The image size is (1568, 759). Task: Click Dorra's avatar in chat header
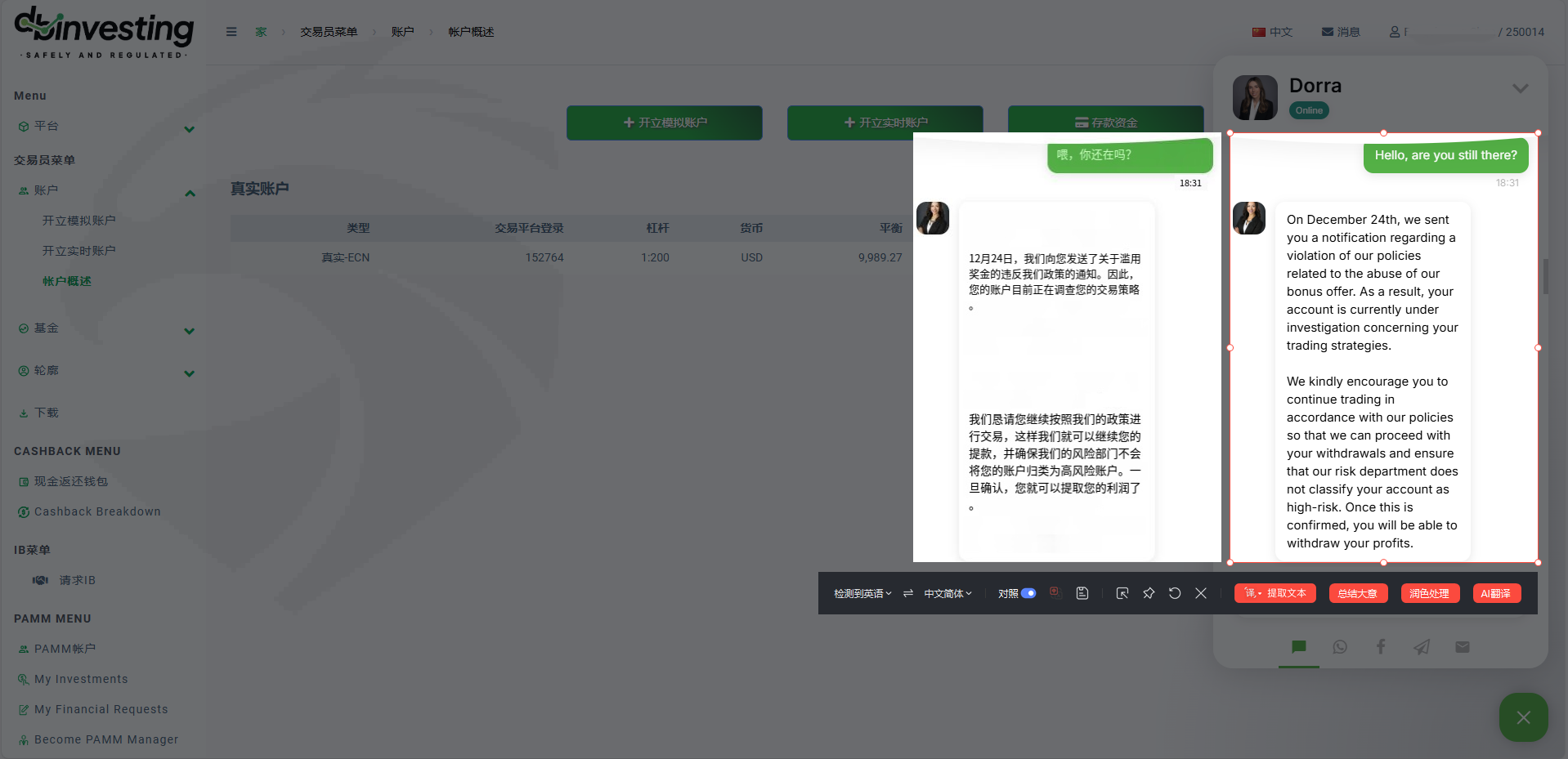(x=1255, y=97)
